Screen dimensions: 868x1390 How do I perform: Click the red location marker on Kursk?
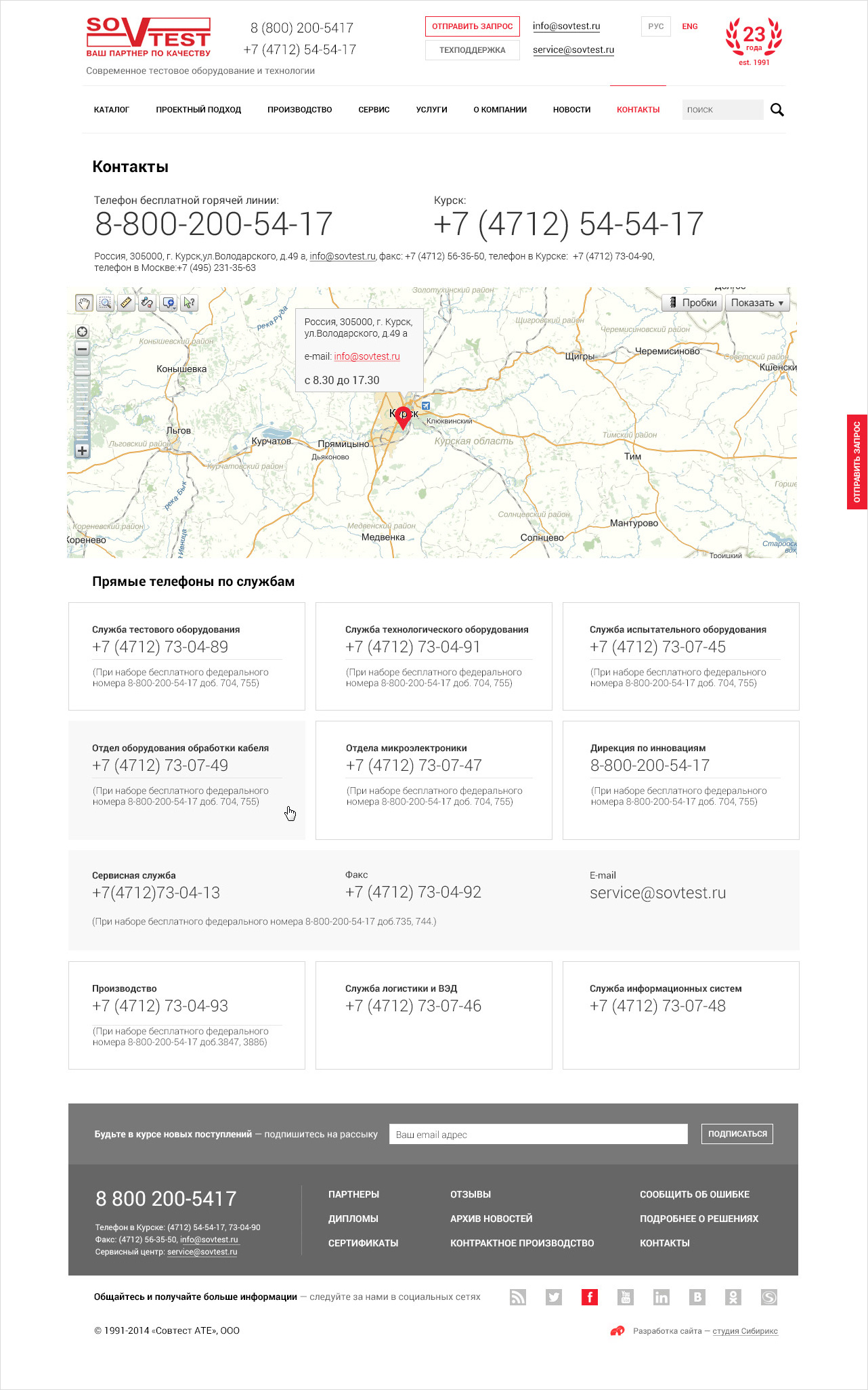coord(403,417)
